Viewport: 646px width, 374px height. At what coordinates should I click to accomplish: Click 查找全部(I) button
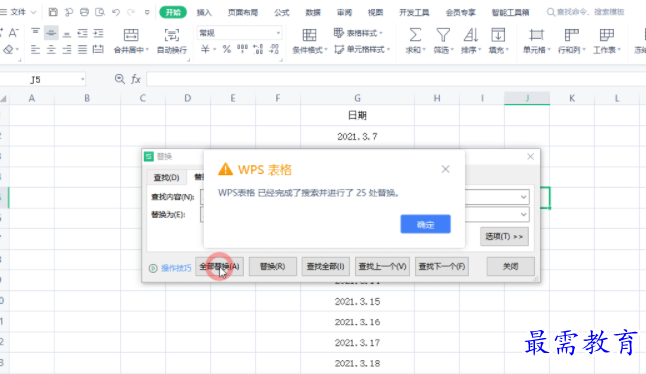click(325, 266)
